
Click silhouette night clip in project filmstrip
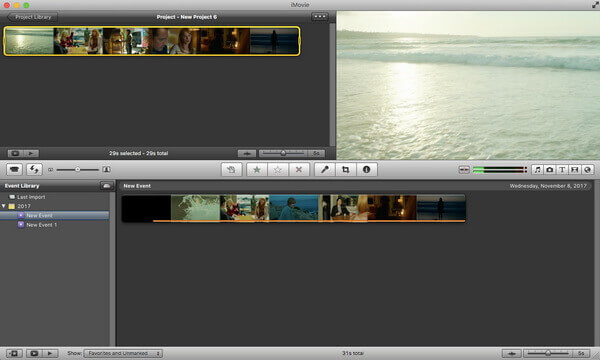coord(274,41)
